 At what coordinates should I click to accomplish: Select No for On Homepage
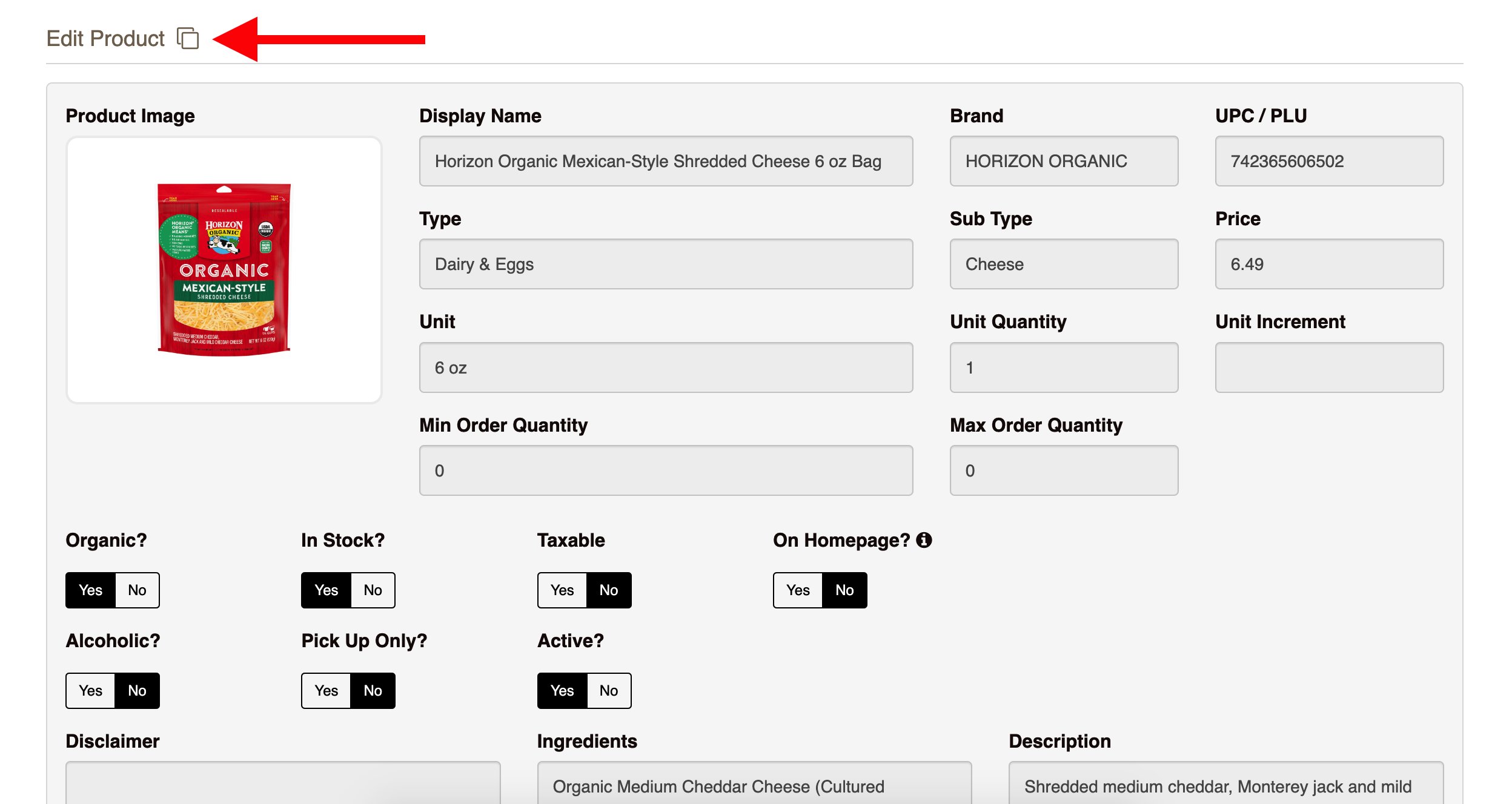[844, 590]
